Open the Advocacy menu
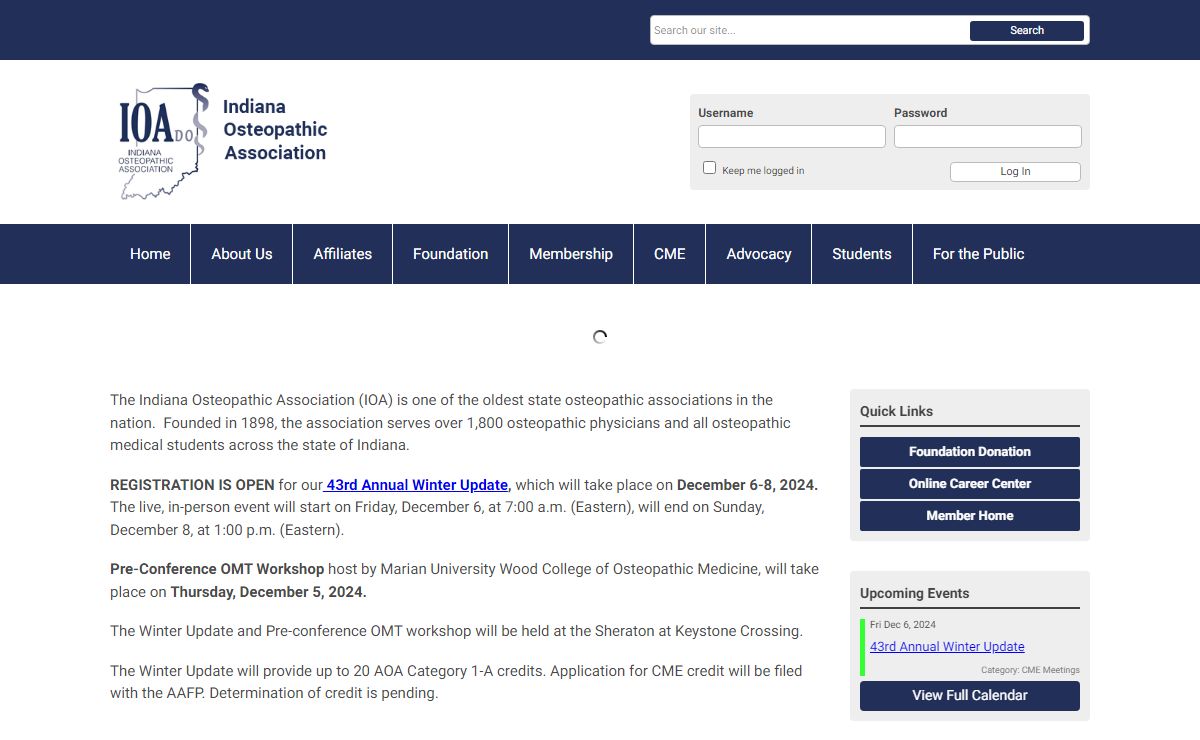1200x740 pixels. point(759,254)
